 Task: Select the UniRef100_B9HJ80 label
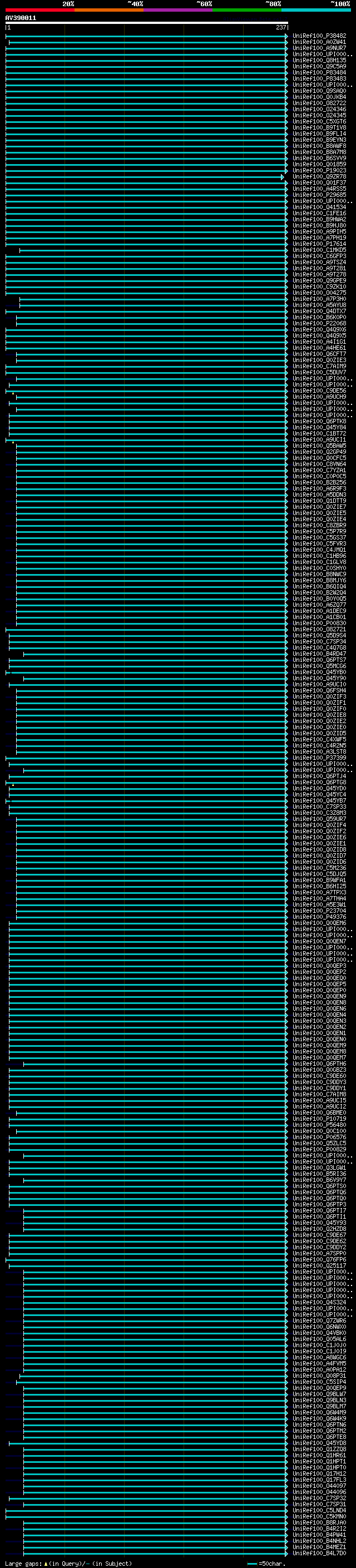pos(319,226)
